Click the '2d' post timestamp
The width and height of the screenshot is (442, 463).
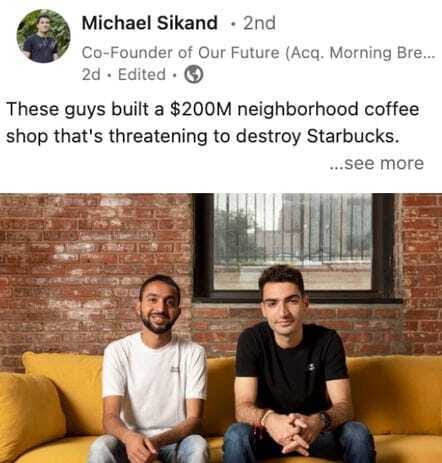tap(91, 74)
